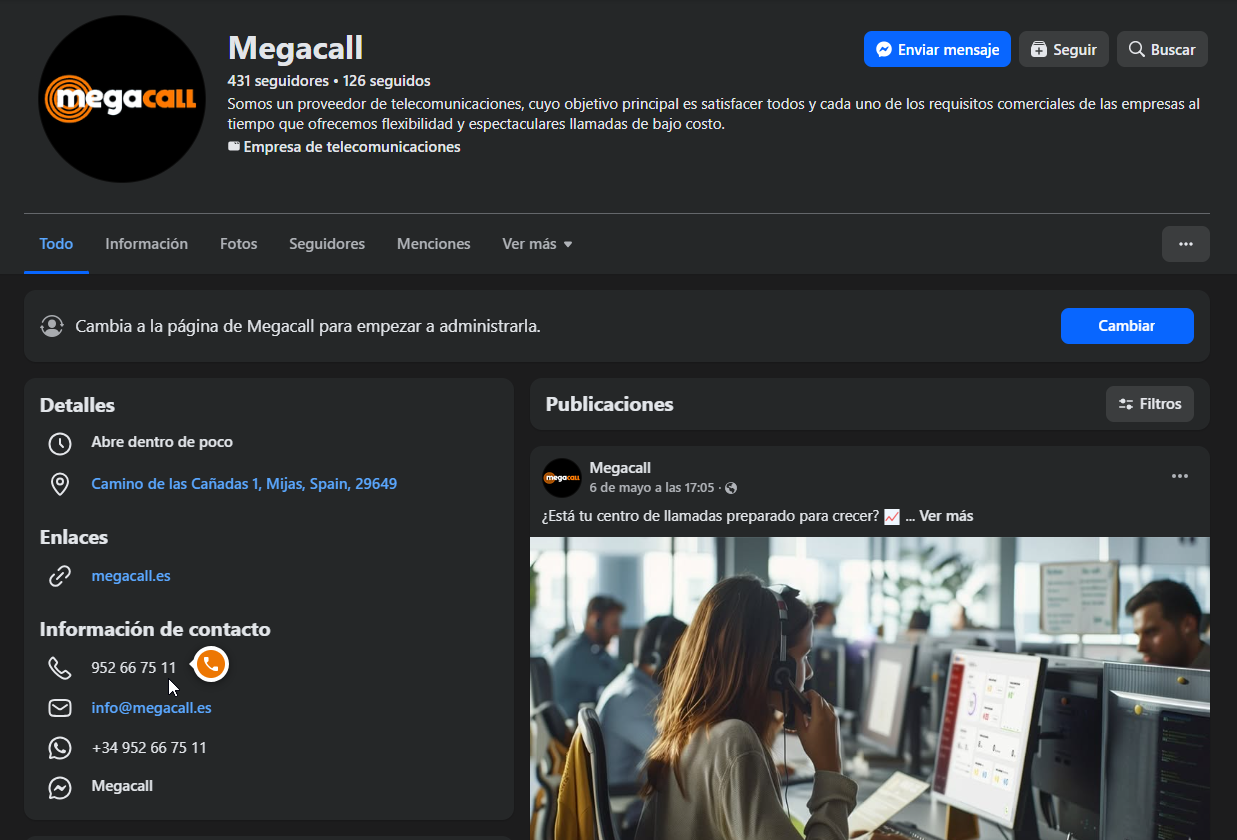This screenshot has height=840, width=1237.
Task: Select the Todo tab
Action: [x=56, y=244]
